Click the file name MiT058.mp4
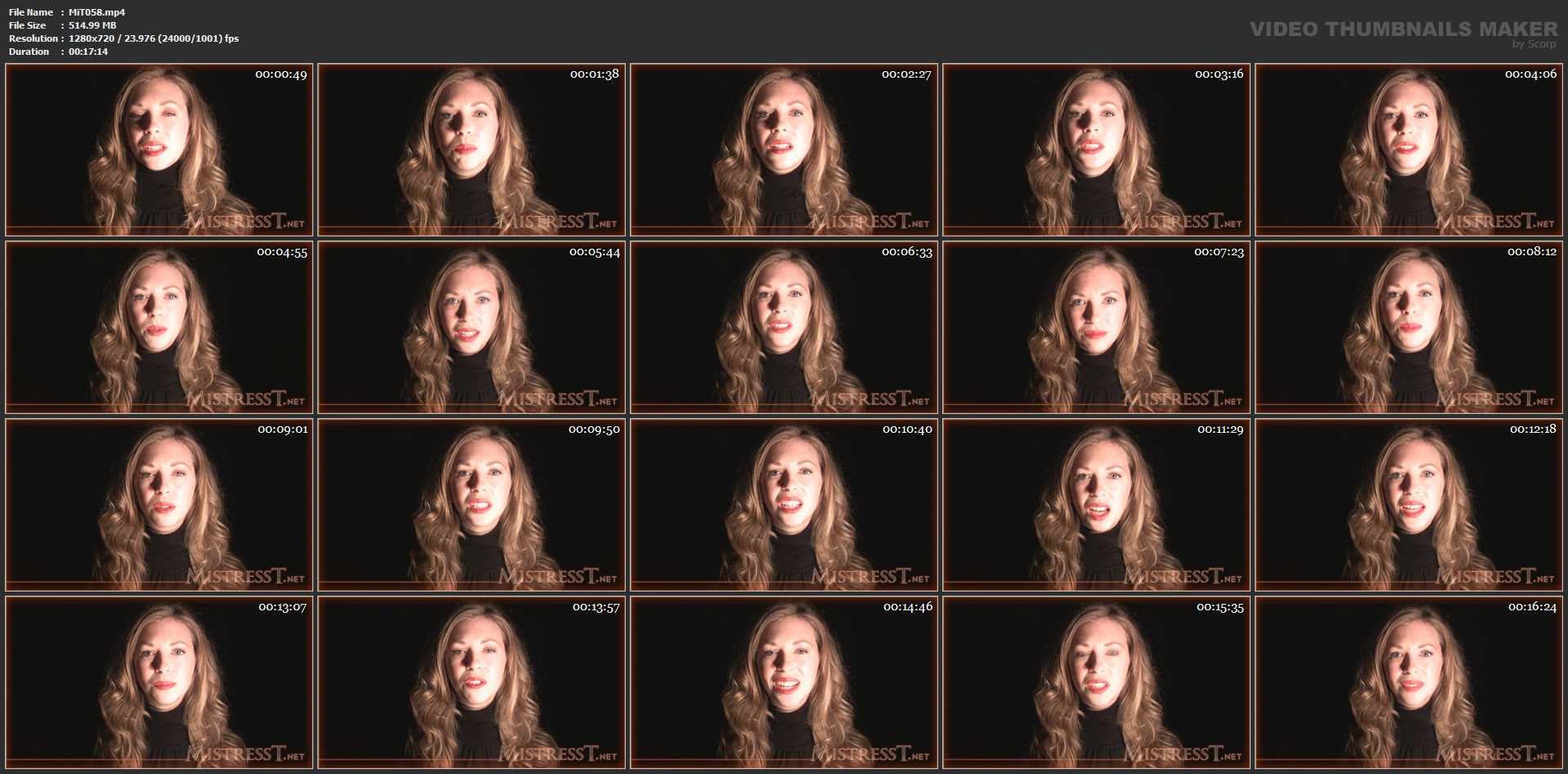This screenshot has width=1568, height=774. click(97, 12)
